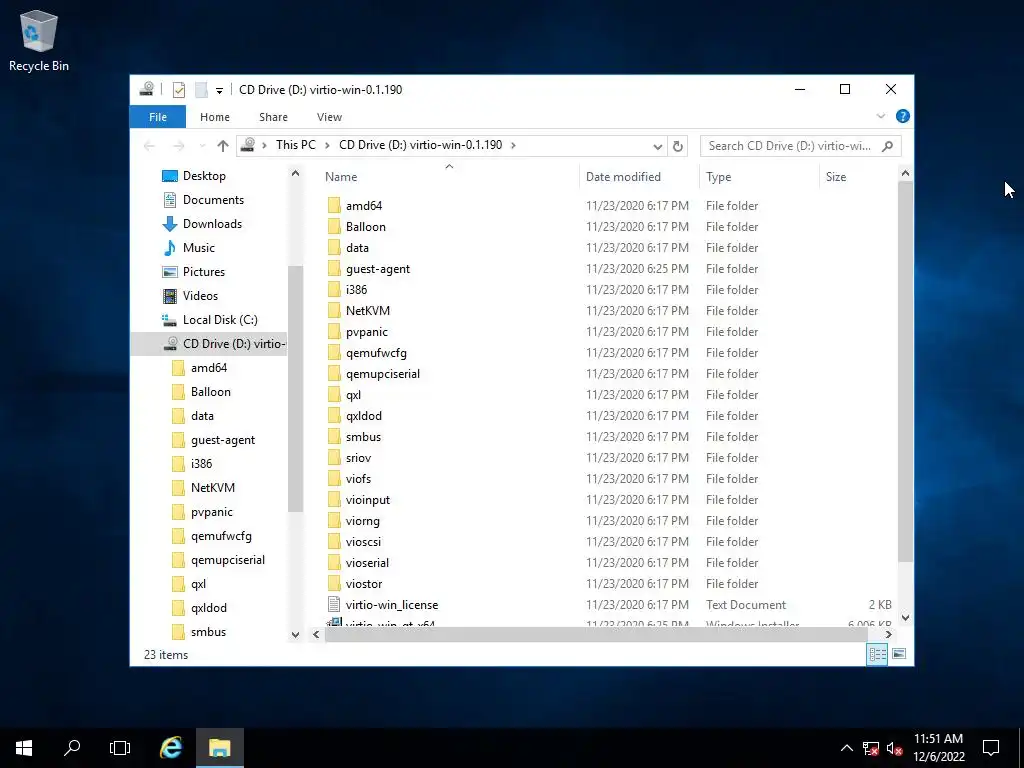Open volume control tray icon
The image size is (1024, 768).
895,748
